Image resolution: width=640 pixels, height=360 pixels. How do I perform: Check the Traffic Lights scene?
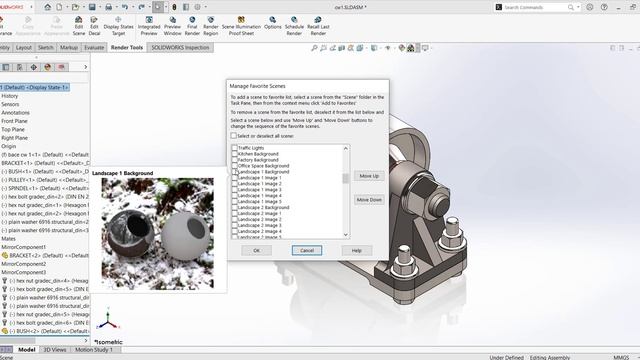(x=234, y=148)
